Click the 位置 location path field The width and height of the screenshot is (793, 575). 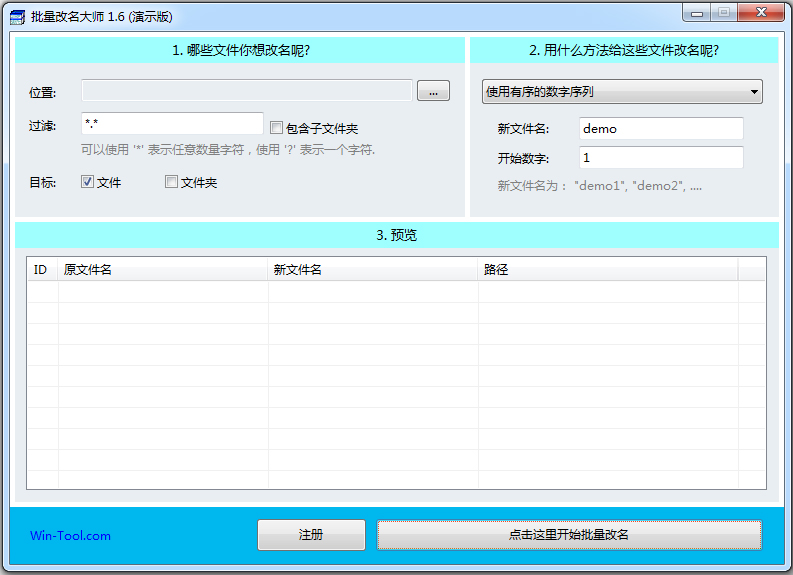click(247, 91)
